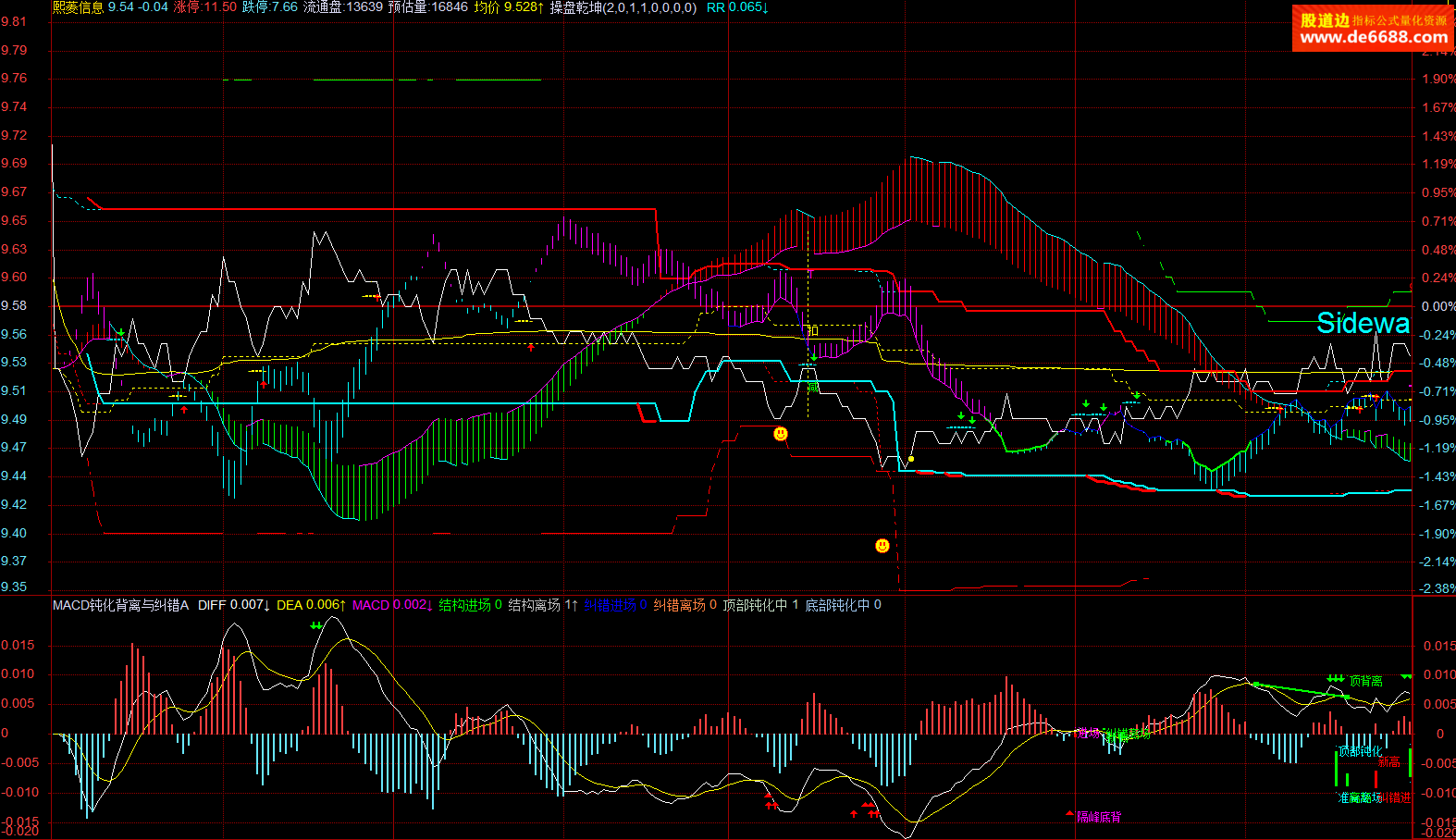
Task: Click the smiley face marker near 9.47
Action: (x=780, y=434)
